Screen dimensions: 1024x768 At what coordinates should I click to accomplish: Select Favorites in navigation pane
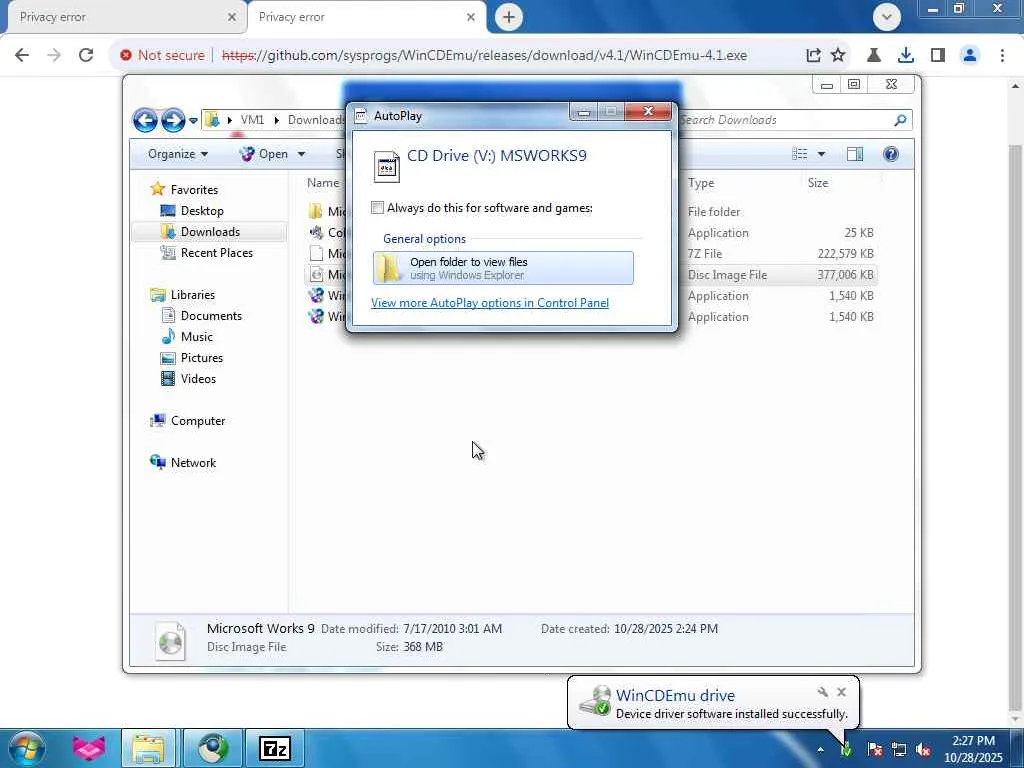194,190
